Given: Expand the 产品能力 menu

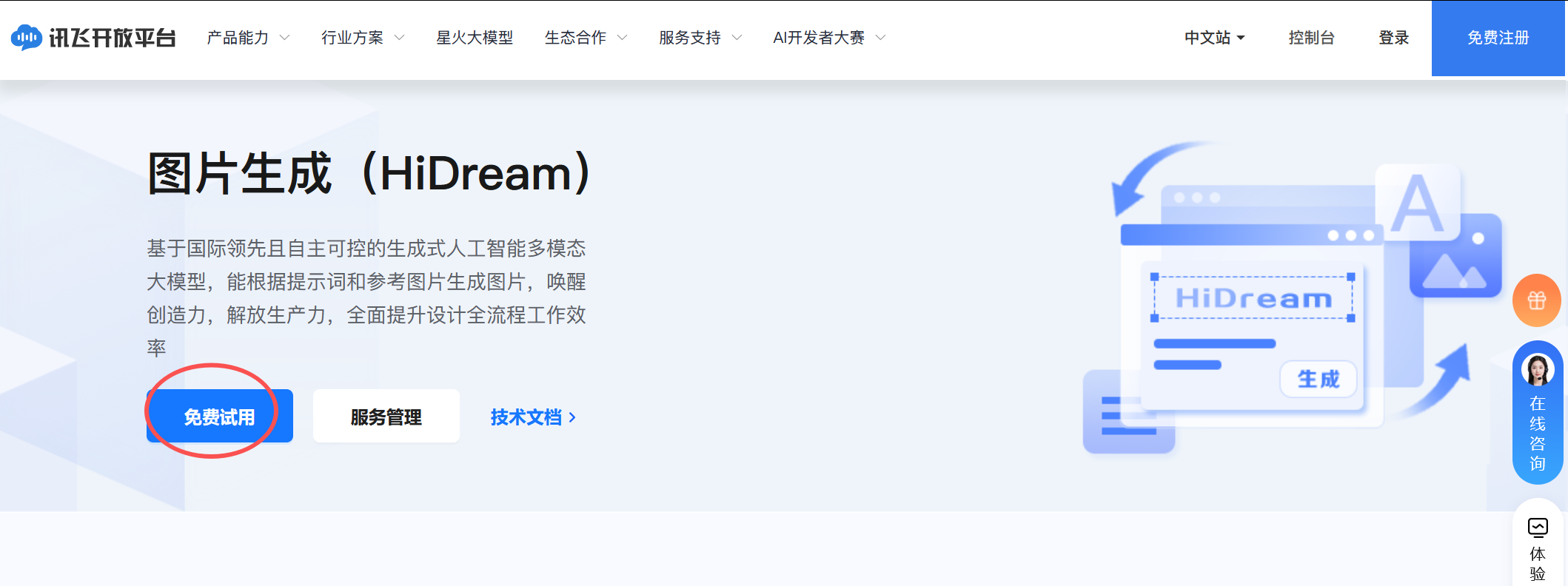Looking at the screenshot, I should tap(248, 38).
